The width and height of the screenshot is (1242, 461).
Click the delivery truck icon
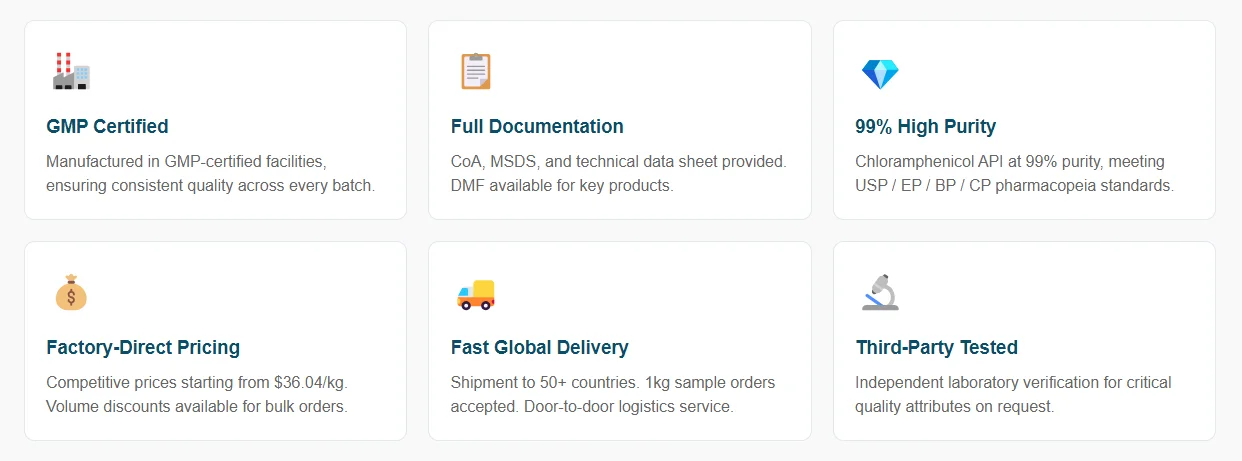click(x=475, y=294)
